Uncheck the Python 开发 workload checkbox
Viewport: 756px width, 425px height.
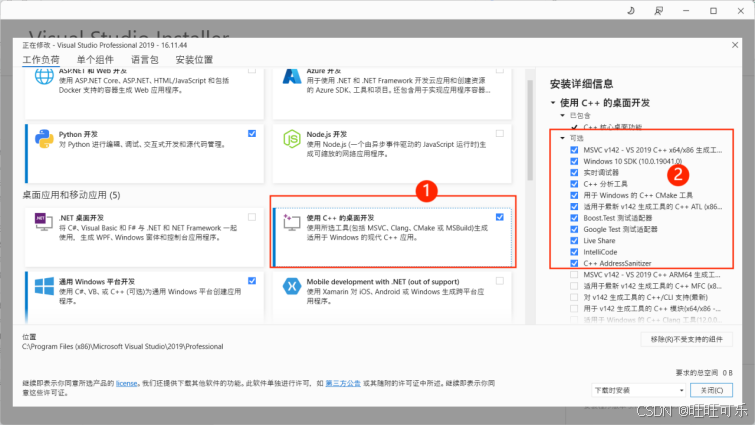[252, 134]
